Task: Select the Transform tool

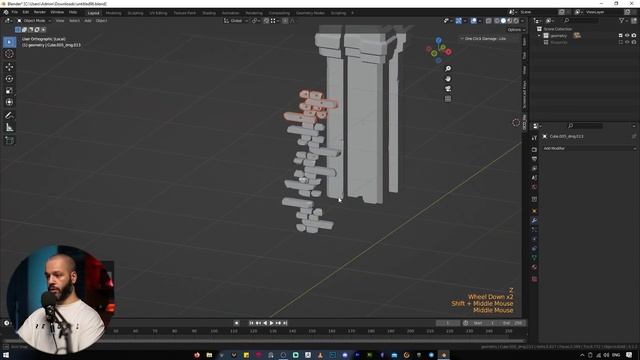Action: point(9,102)
